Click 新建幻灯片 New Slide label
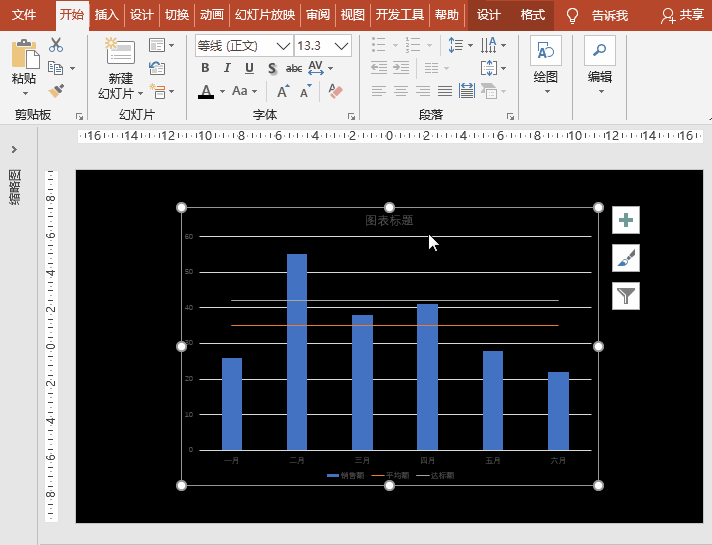The height and width of the screenshot is (545, 712). point(121,86)
